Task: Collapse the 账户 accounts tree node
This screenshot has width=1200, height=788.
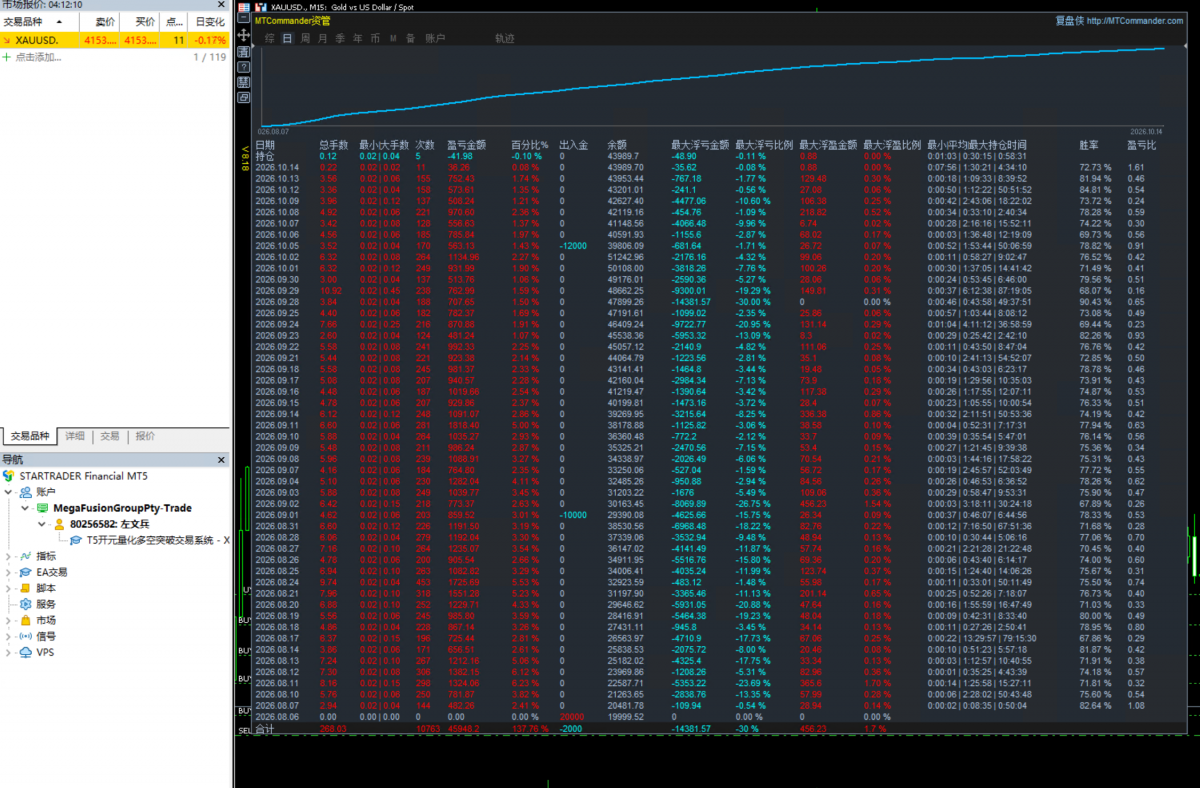Action: [x=9, y=492]
